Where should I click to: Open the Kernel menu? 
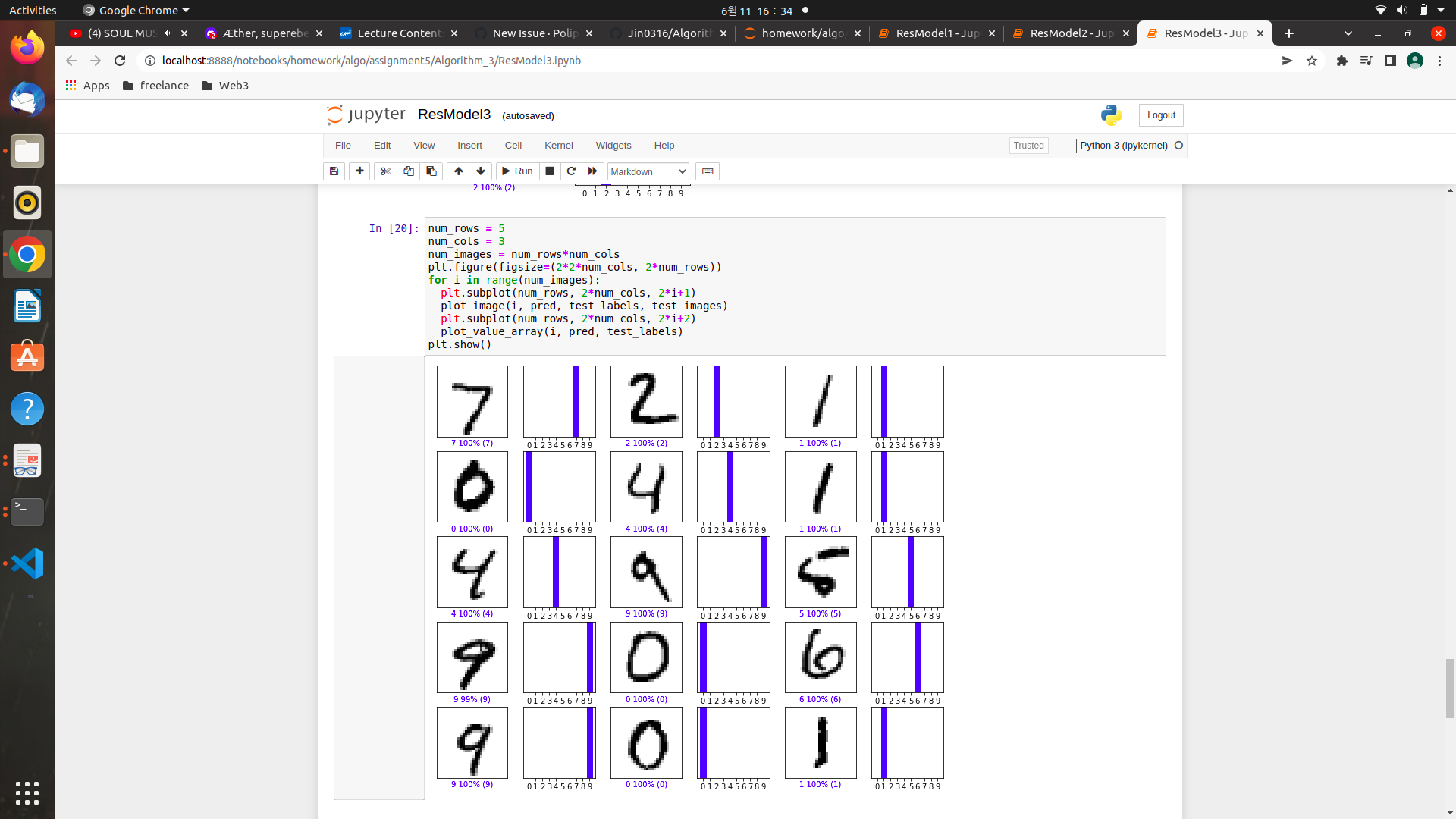pos(558,146)
